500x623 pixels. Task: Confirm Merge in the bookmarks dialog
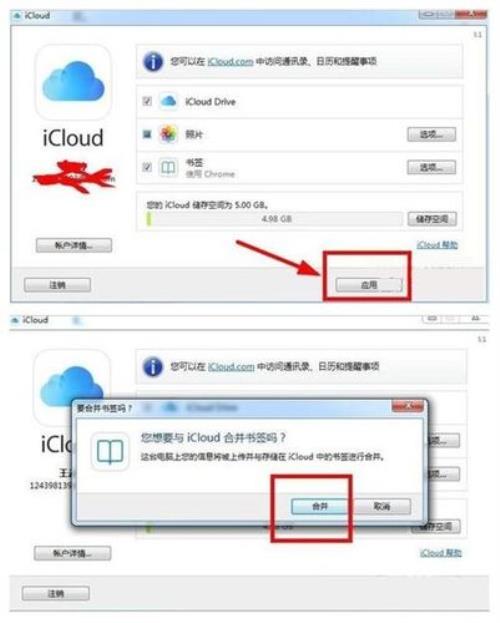(x=320, y=507)
